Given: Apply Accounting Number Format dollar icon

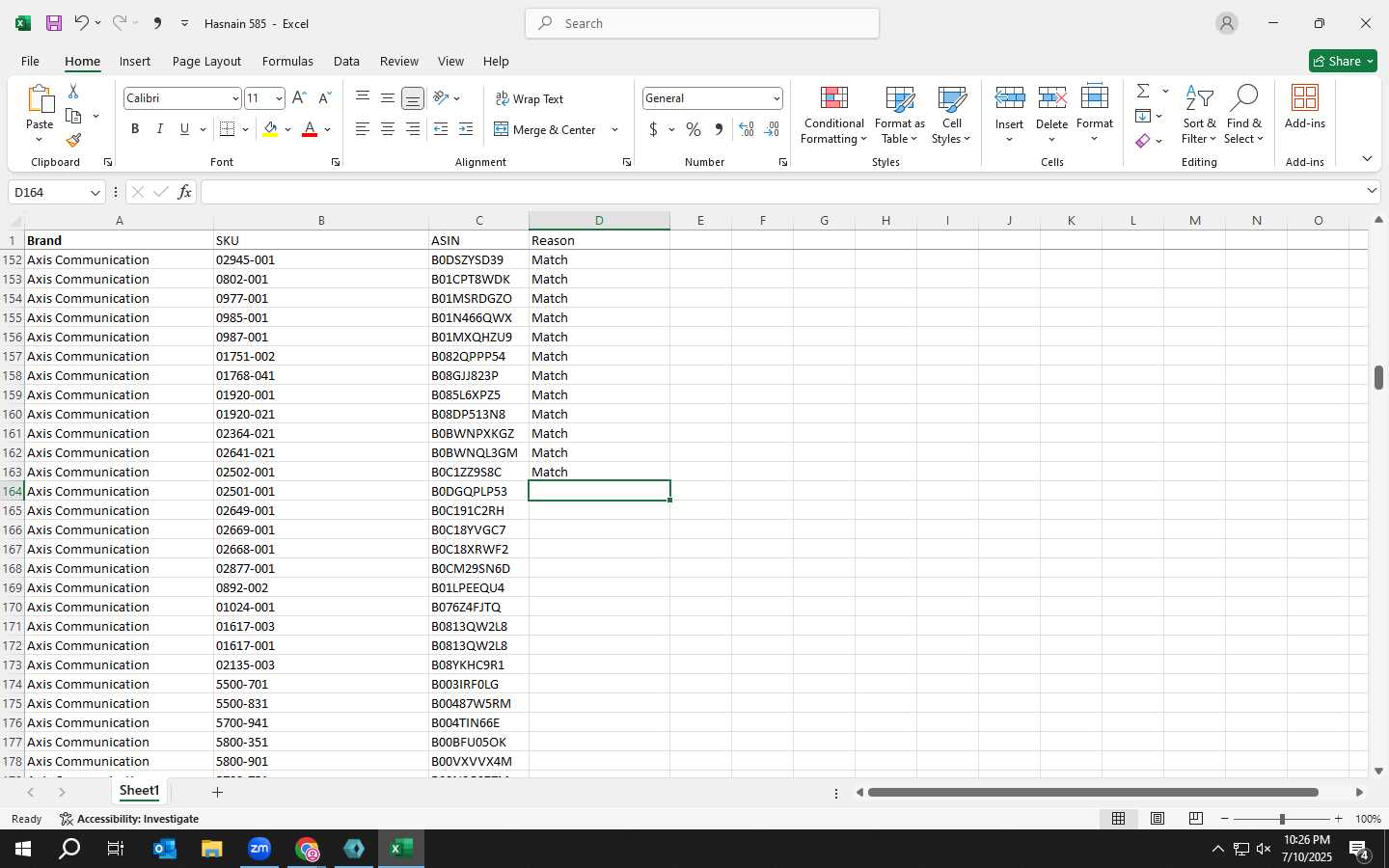Looking at the screenshot, I should (x=654, y=129).
